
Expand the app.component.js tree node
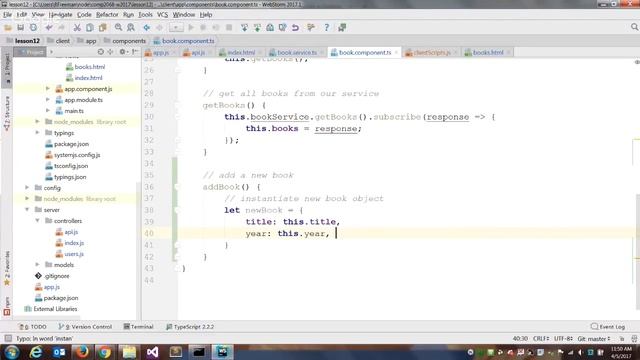[x=48, y=89]
